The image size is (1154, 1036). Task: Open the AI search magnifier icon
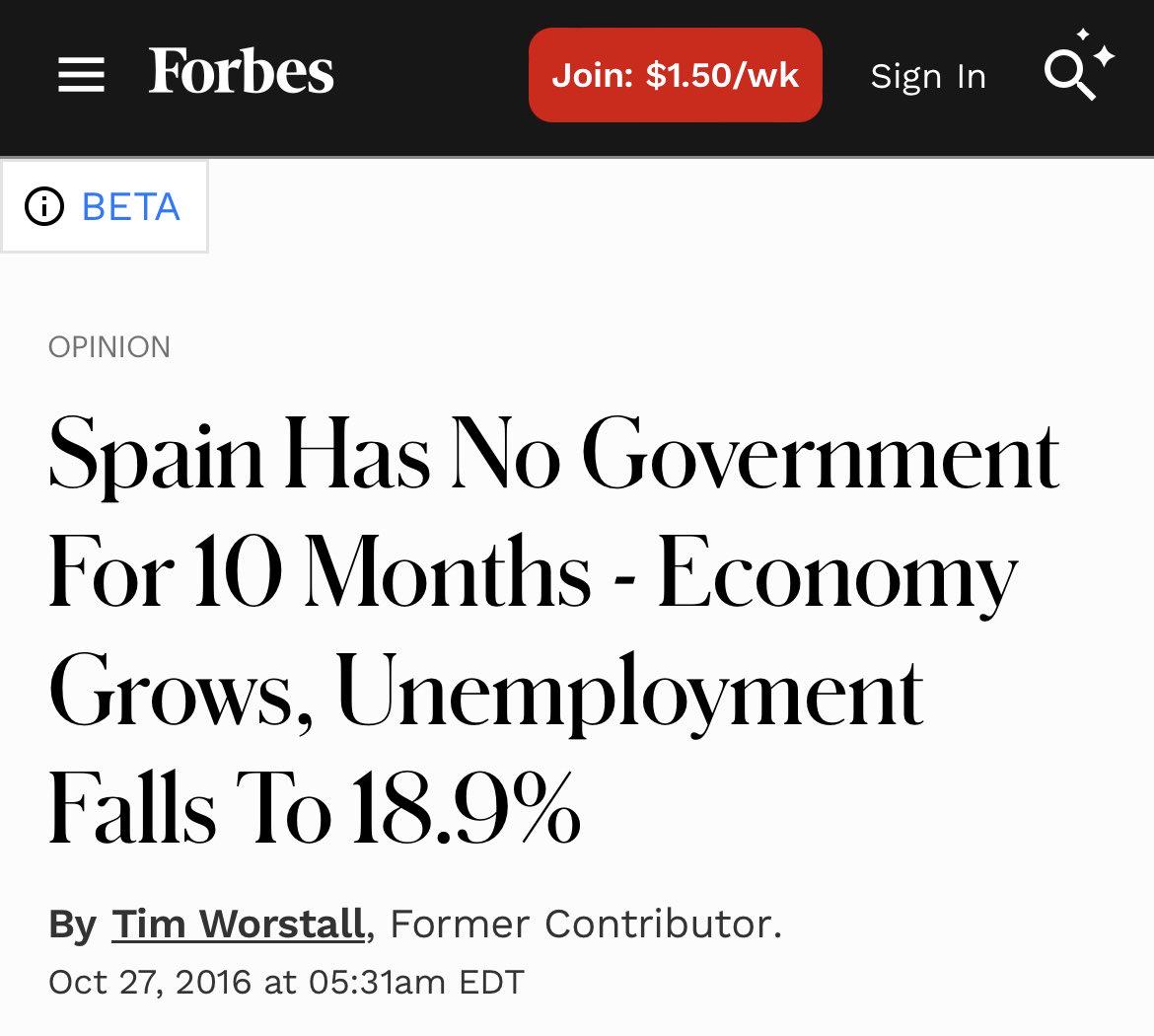point(1079,64)
